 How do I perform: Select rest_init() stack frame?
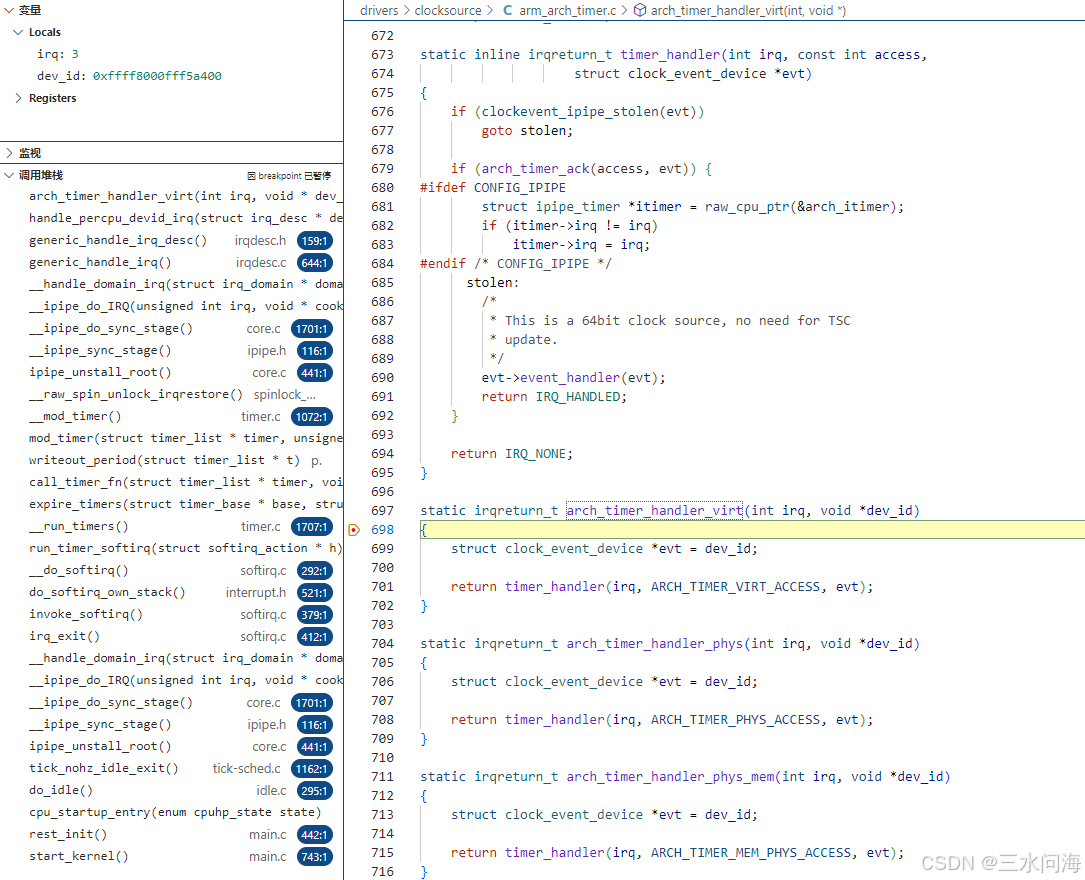172,834
